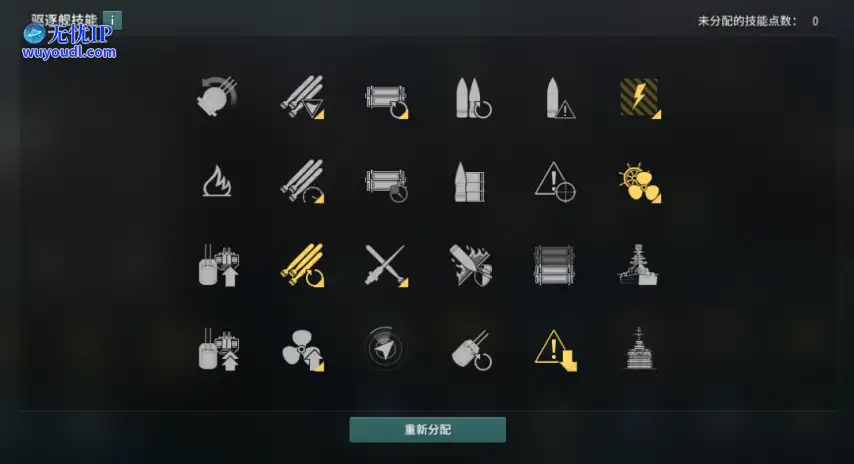854x464 pixels.
Task: Click the radar compass arrow skill
Action: pyautogui.click(x=385, y=349)
